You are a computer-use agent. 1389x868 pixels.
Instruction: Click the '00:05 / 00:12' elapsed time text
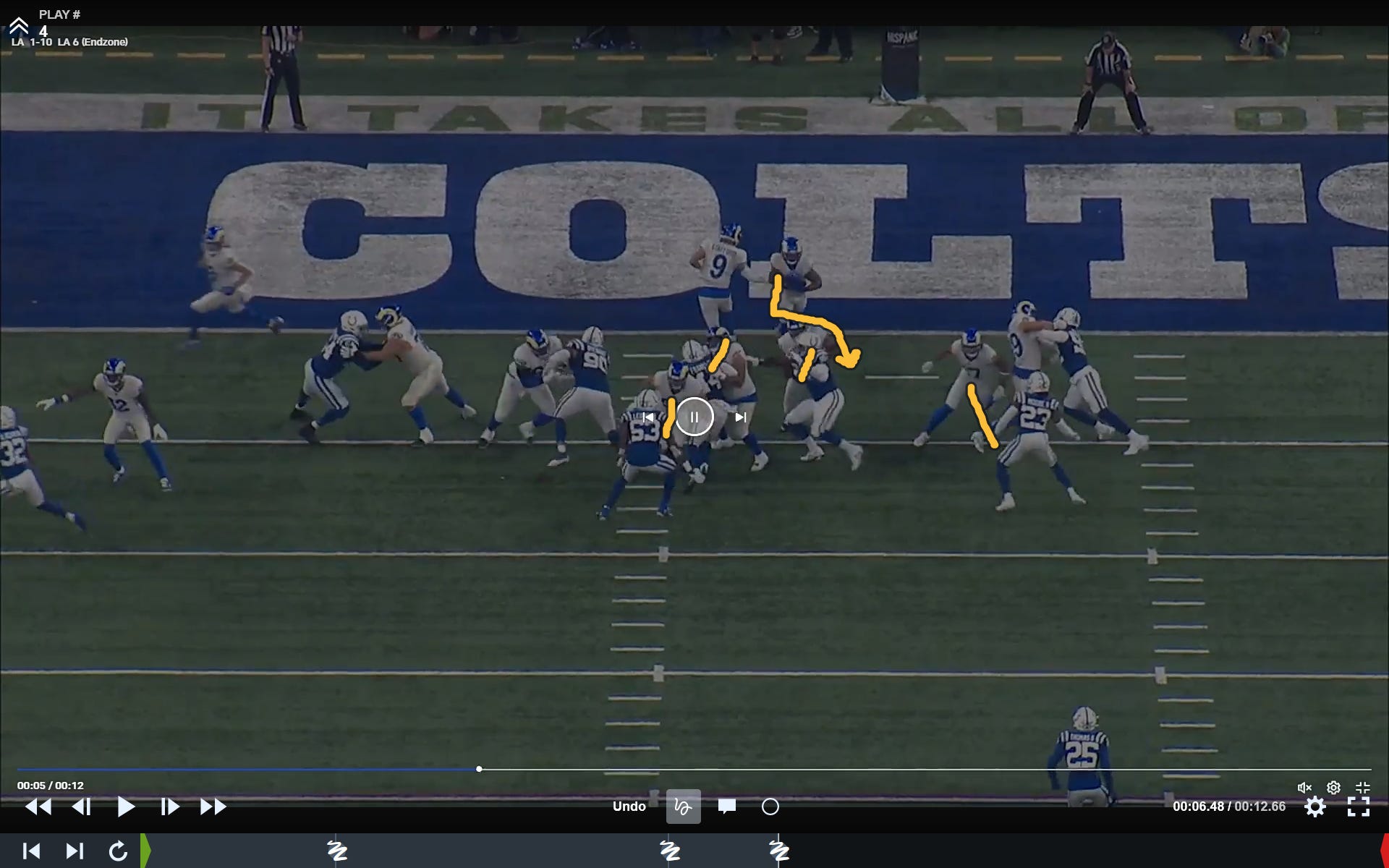(51, 786)
